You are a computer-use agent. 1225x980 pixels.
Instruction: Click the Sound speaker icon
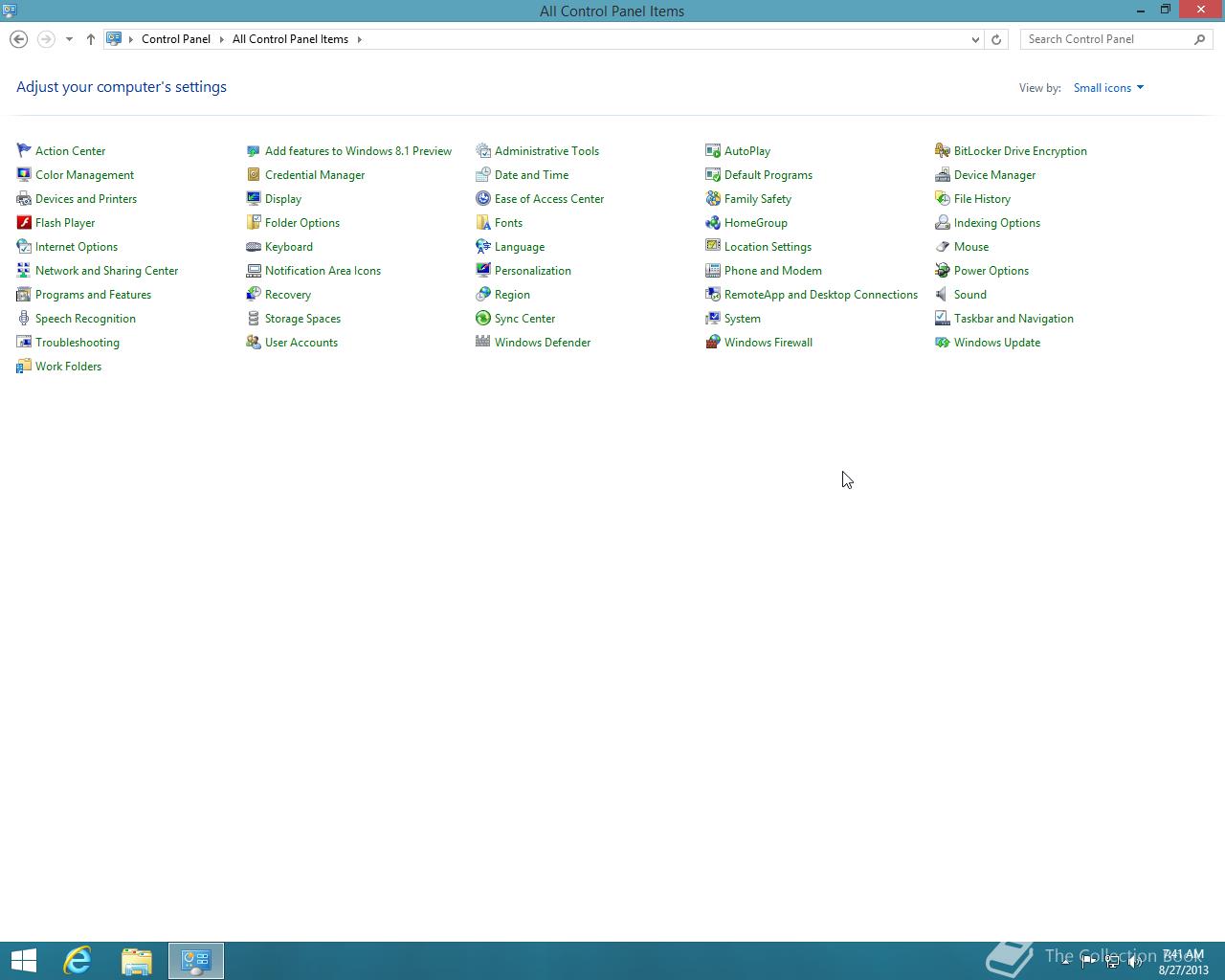click(x=943, y=295)
